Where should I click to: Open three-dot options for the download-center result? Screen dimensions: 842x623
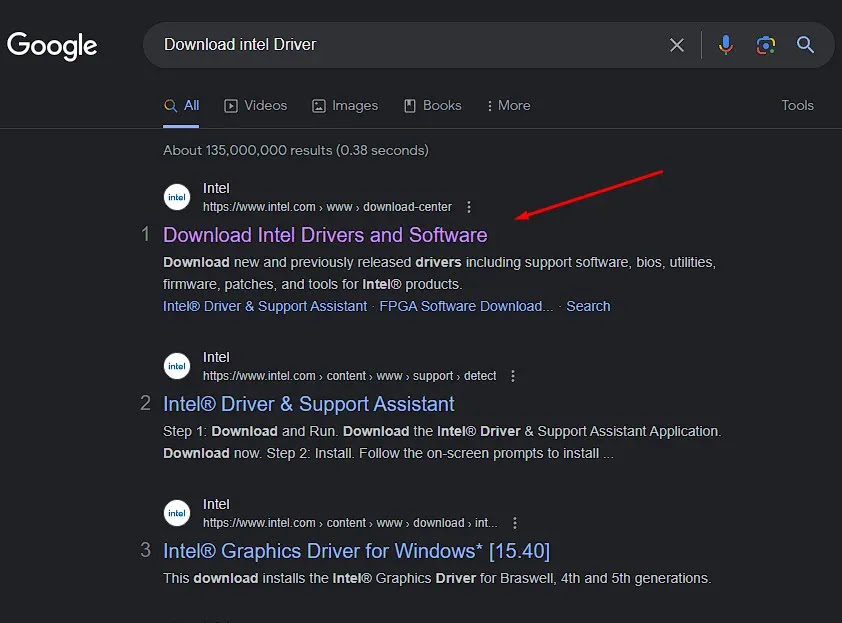[x=469, y=207]
